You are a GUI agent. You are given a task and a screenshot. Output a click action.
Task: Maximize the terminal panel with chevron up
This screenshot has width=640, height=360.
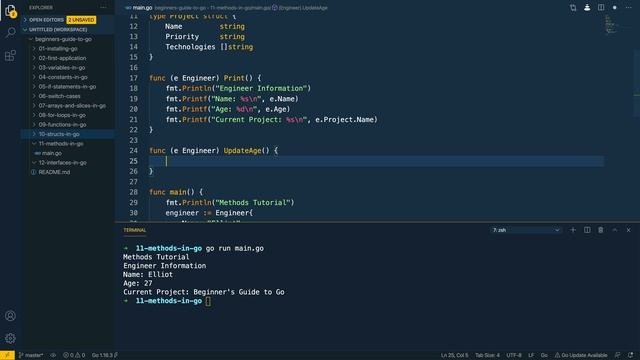[615, 230]
